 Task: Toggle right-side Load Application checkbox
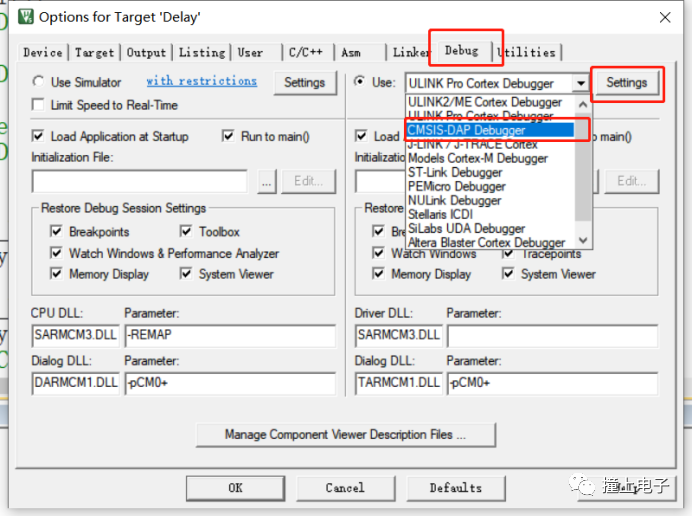(361, 136)
